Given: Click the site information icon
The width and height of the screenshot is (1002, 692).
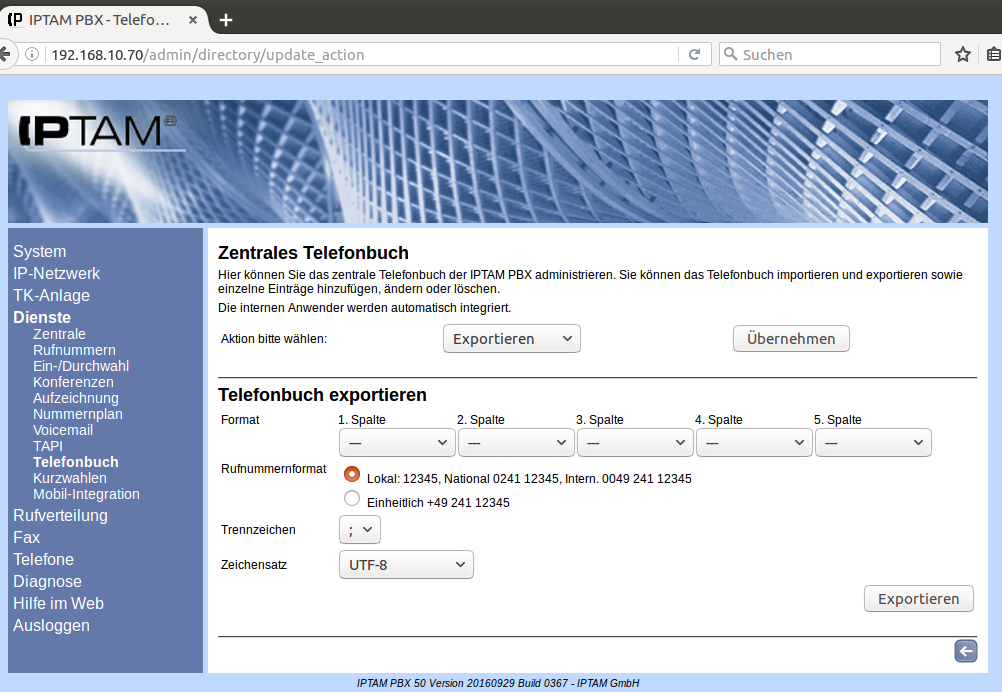Looking at the screenshot, I should (x=33, y=55).
